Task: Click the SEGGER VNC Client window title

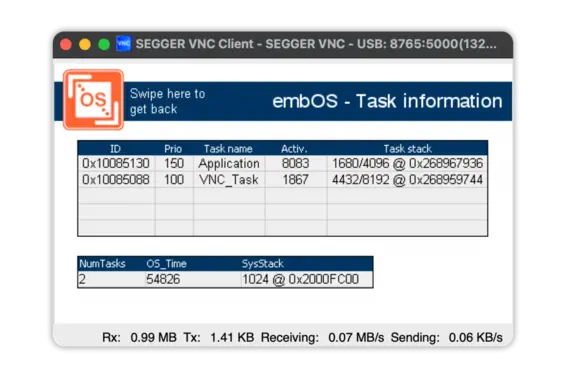Action: pos(316,44)
